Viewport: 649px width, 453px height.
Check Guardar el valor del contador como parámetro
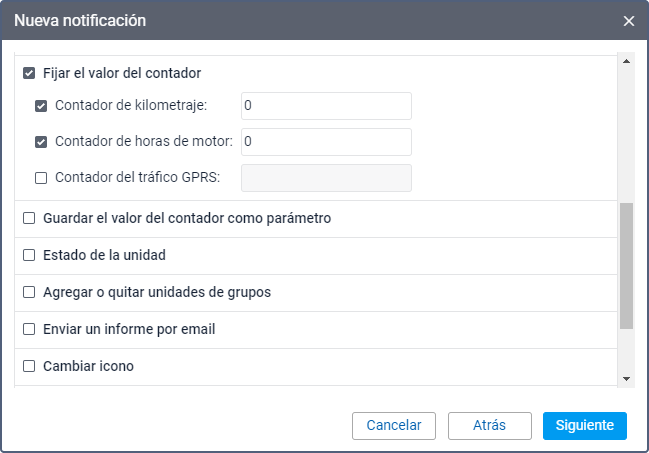coord(29,218)
